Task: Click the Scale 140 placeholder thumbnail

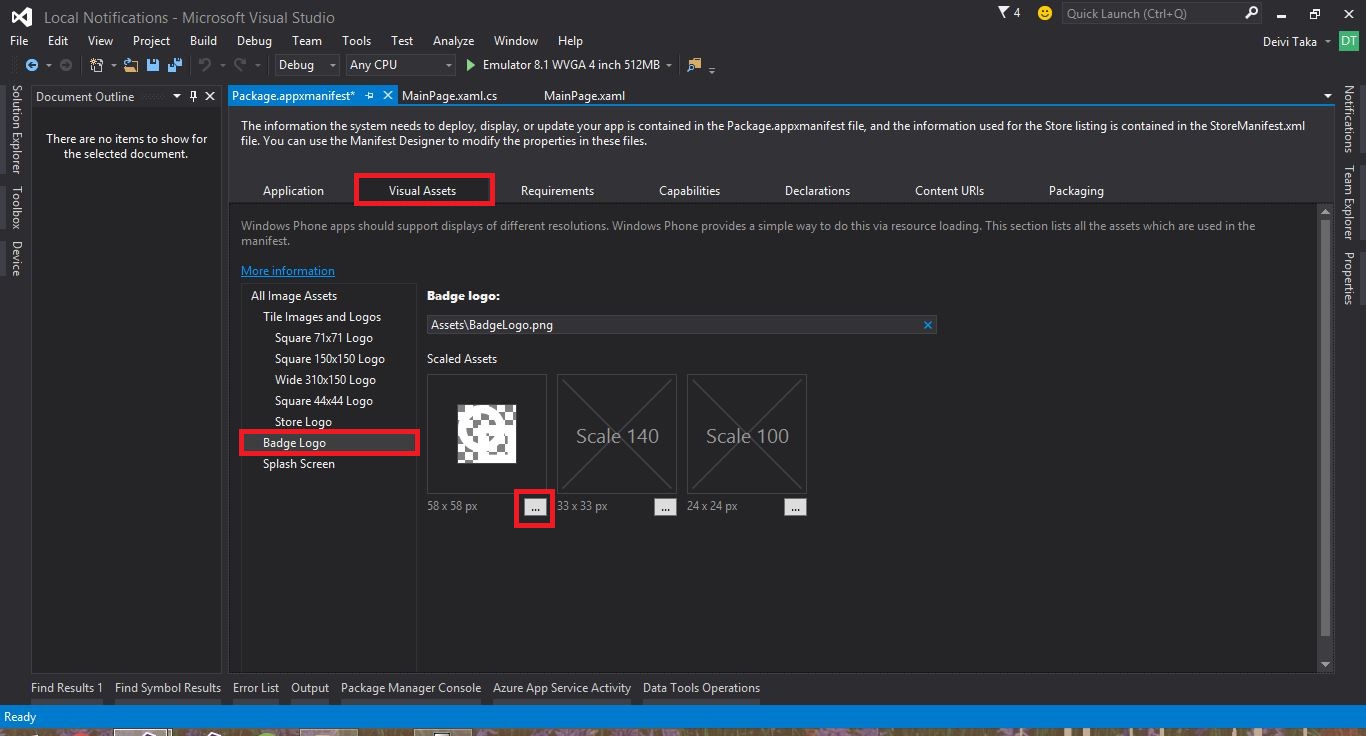Action: (617, 435)
